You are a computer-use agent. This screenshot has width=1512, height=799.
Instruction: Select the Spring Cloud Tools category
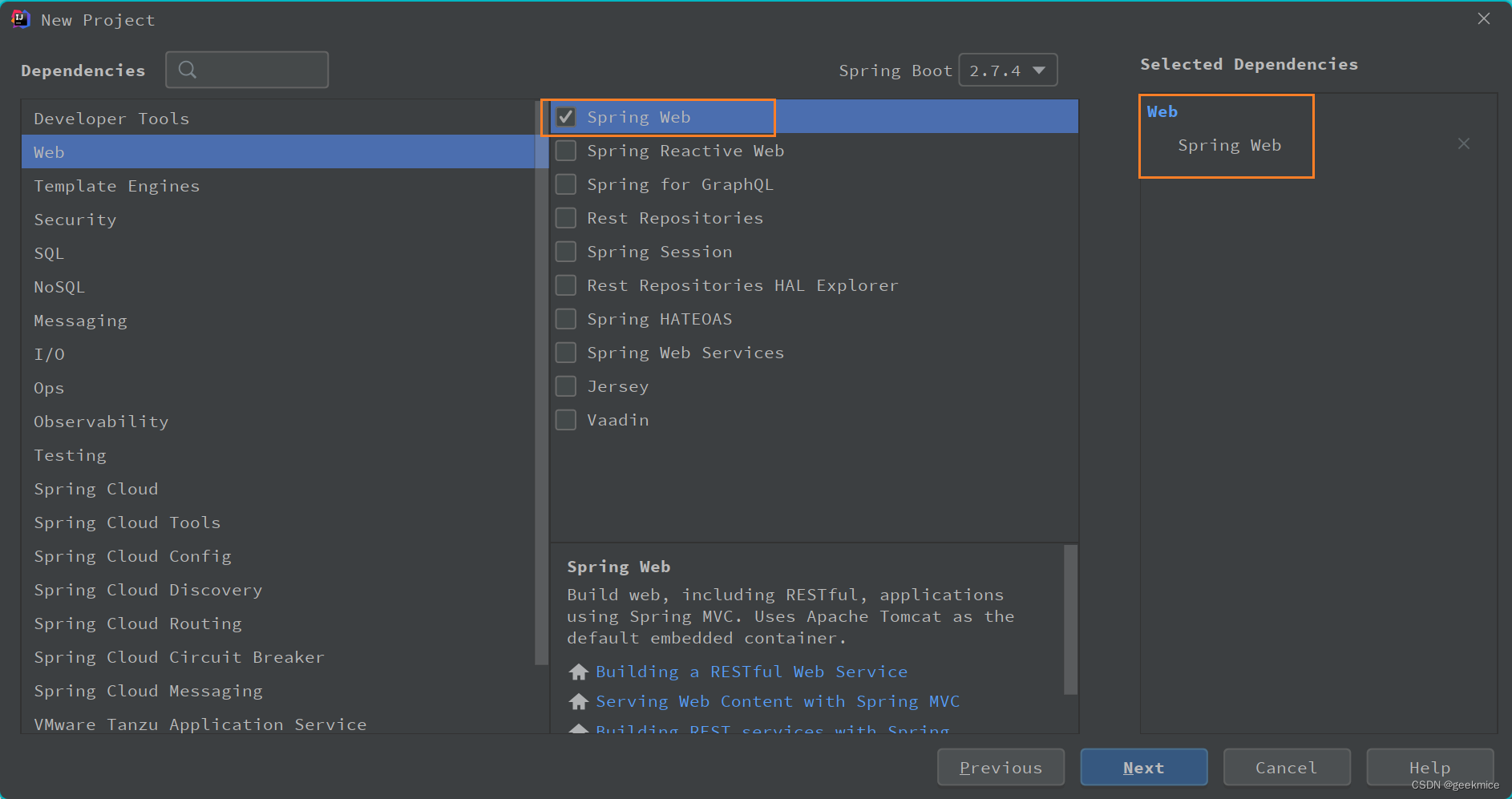[278, 523]
